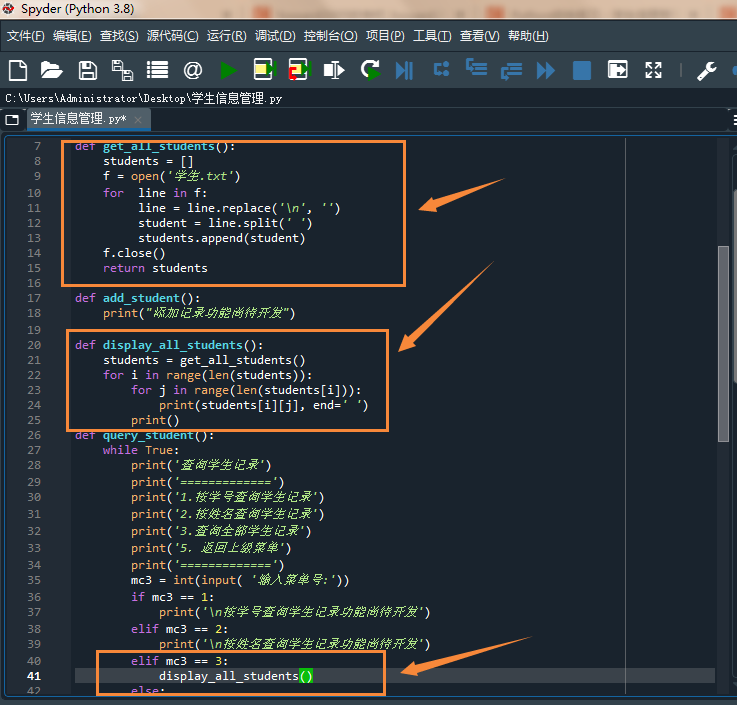Re-run last script icon
The width and height of the screenshot is (737, 705).
370,70
